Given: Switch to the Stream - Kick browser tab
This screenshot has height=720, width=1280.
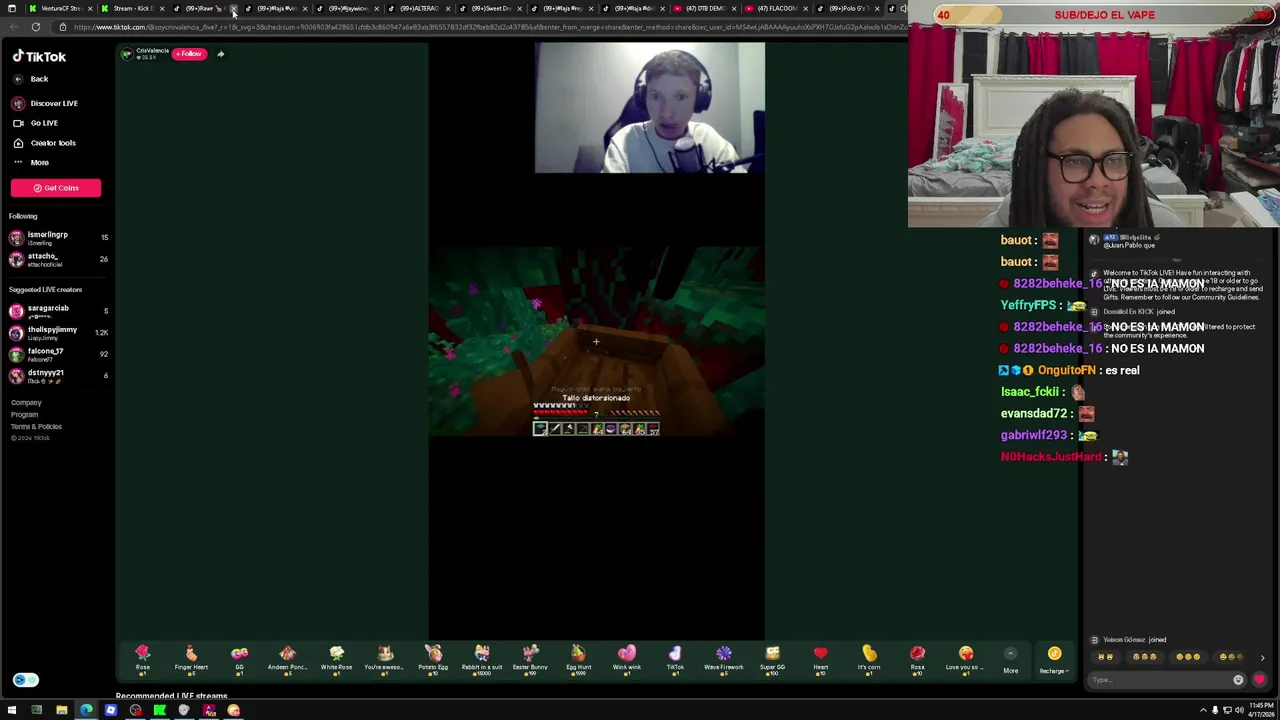Looking at the screenshot, I should point(131,8).
